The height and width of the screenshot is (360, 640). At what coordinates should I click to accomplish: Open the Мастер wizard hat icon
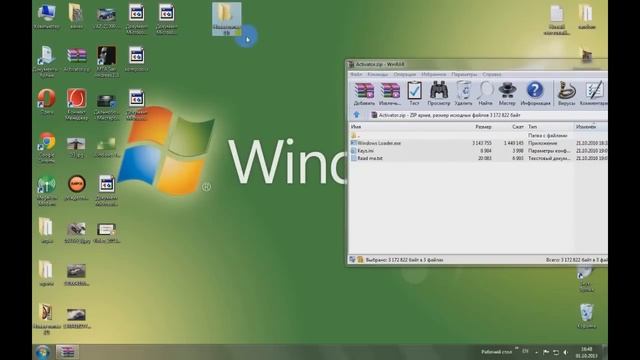coord(507,93)
